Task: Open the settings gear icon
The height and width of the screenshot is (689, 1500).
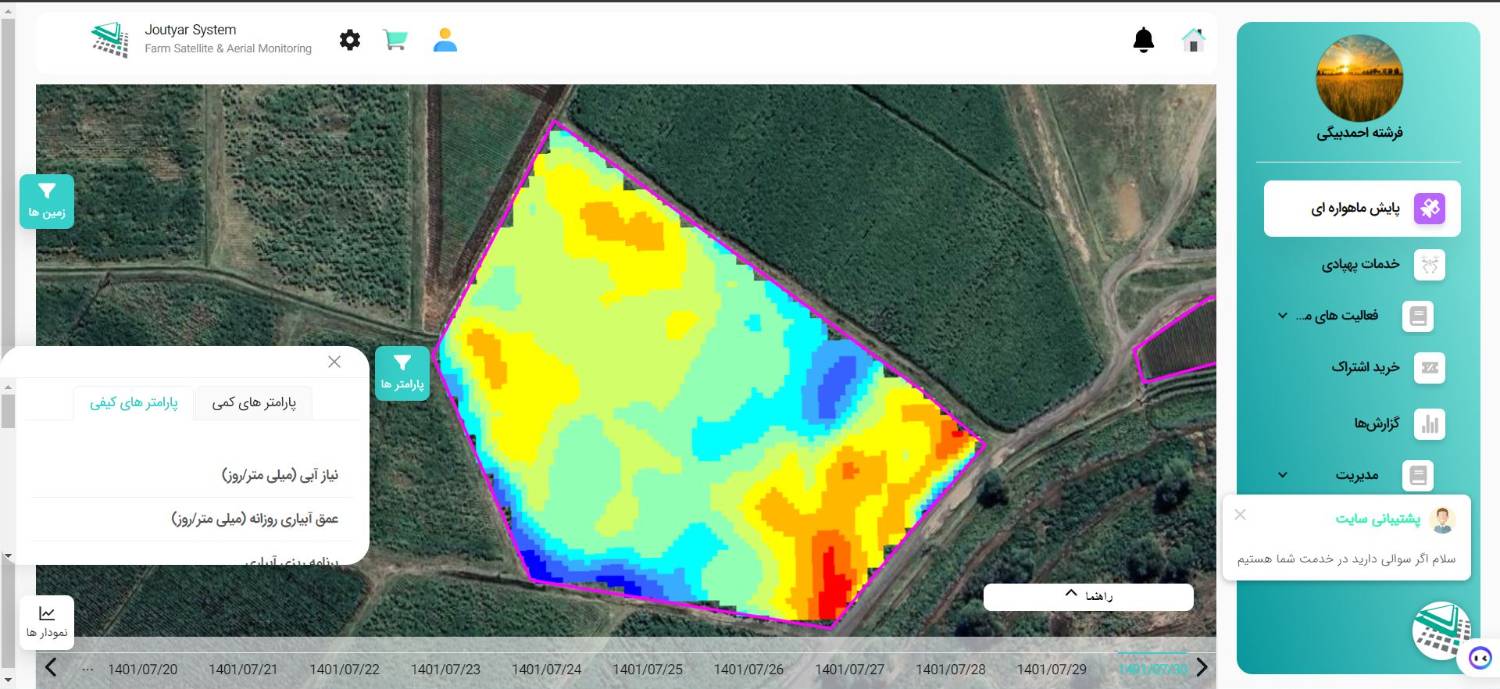Action: [350, 40]
